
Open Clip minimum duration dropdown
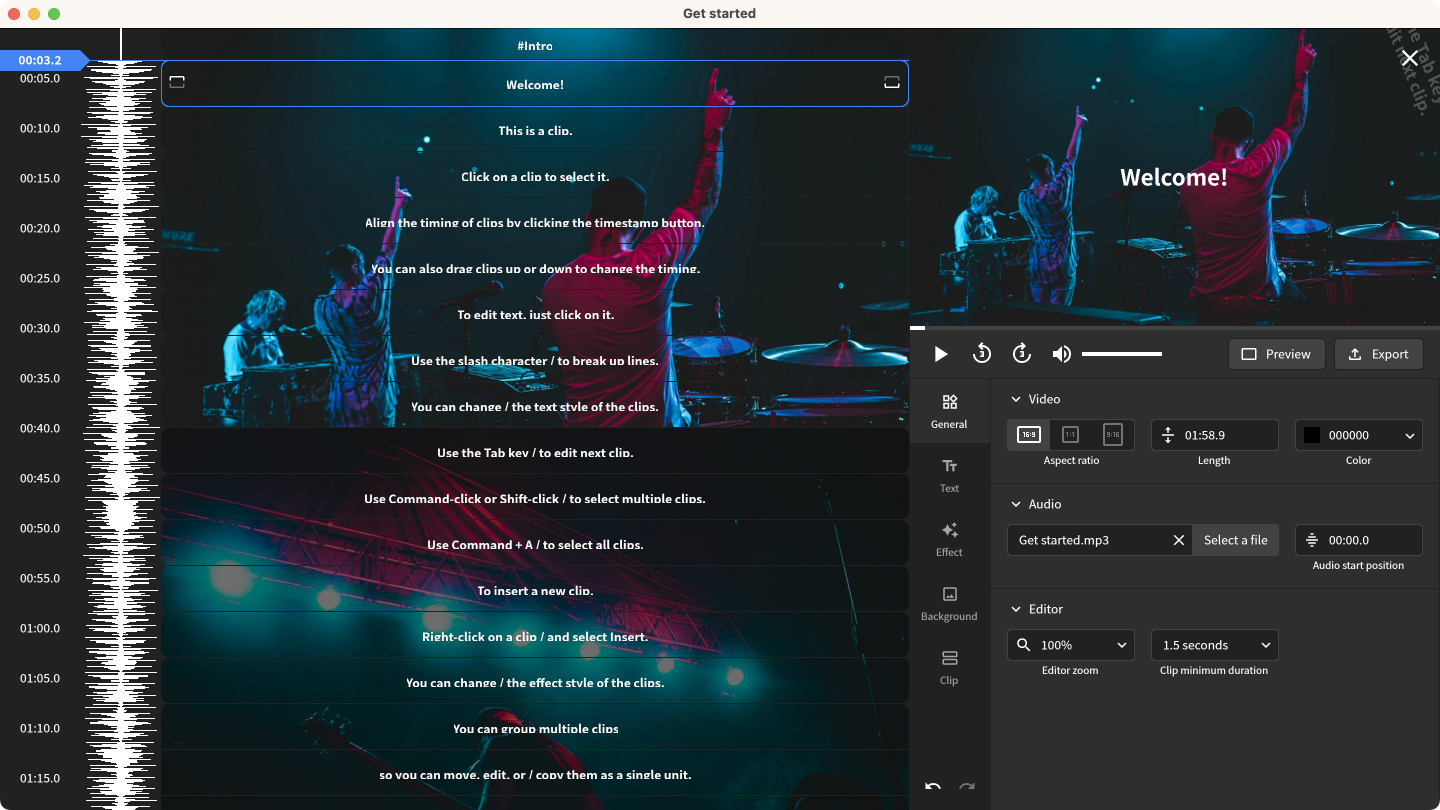(1214, 645)
